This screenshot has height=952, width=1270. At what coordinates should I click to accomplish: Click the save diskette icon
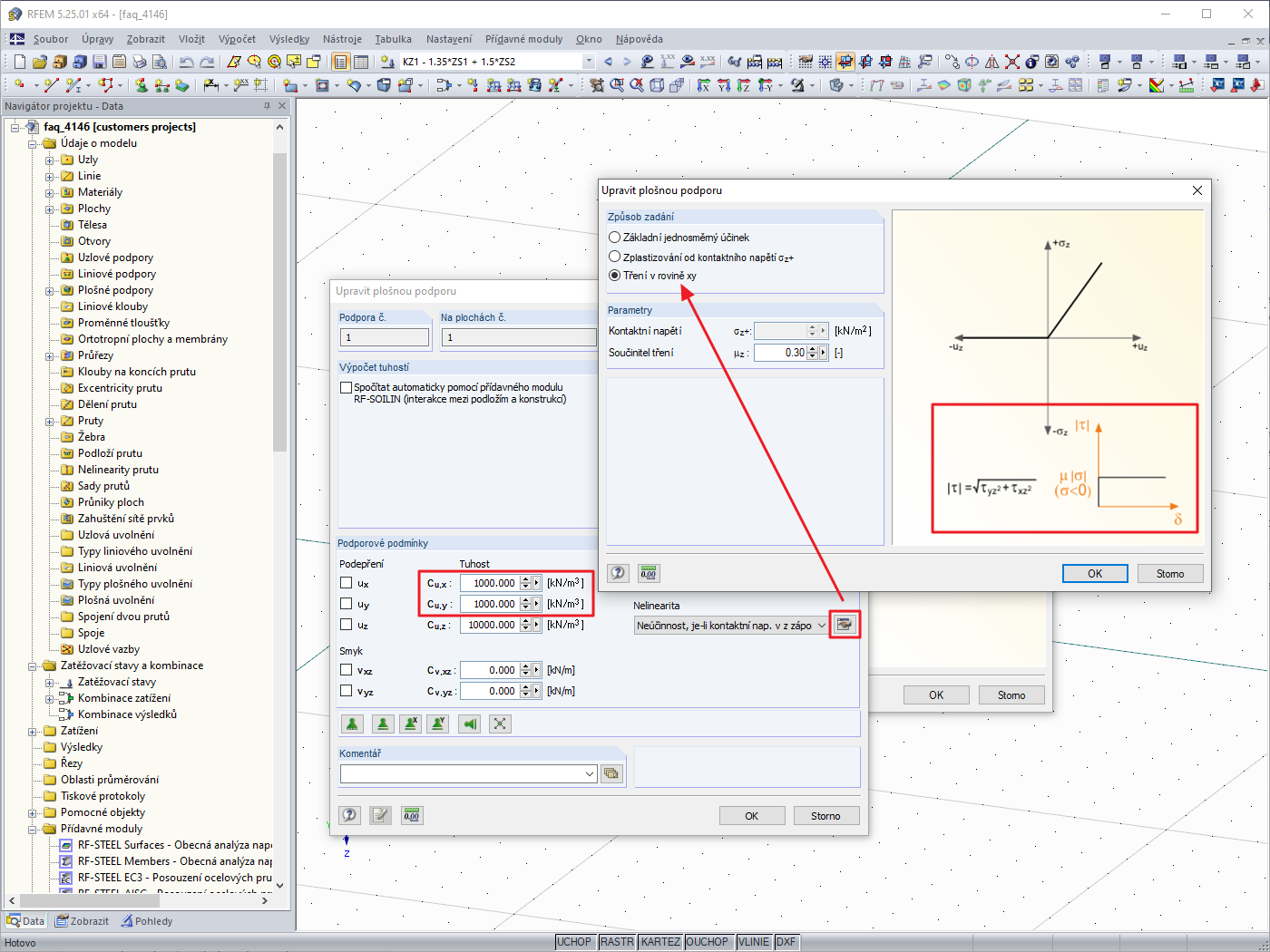tap(99, 62)
